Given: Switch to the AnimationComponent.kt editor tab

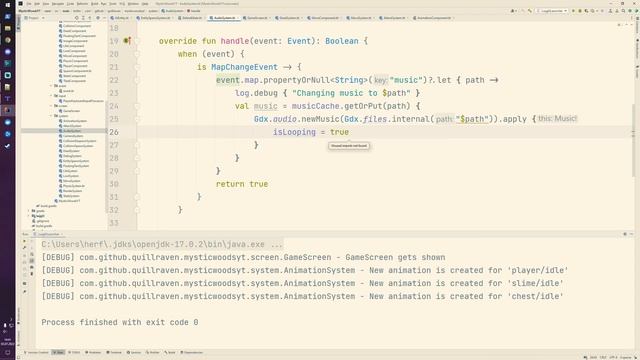Looking at the screenshot, I should pos(433,18).
